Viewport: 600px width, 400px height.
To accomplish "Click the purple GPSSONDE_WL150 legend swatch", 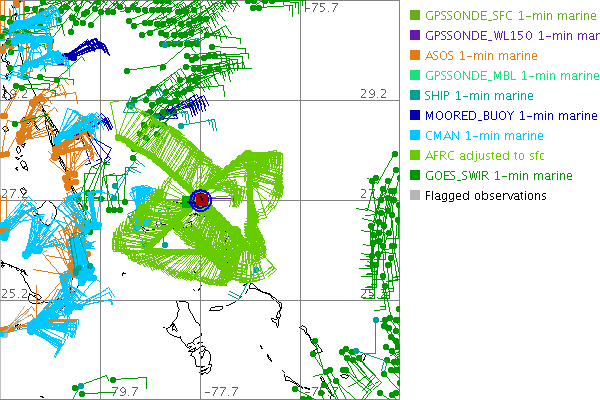I will pyautogui.click(x=415, y=36).
